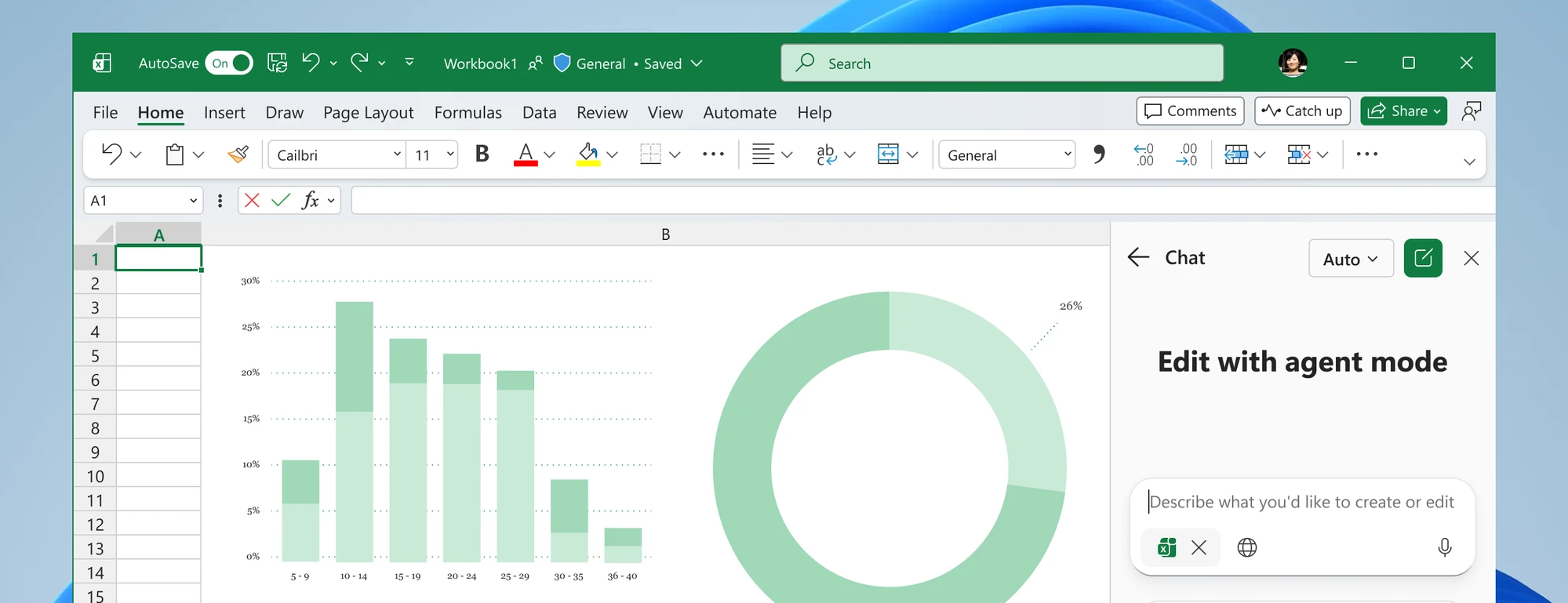Open the A1 Name Box dropdown

(193, 201)
